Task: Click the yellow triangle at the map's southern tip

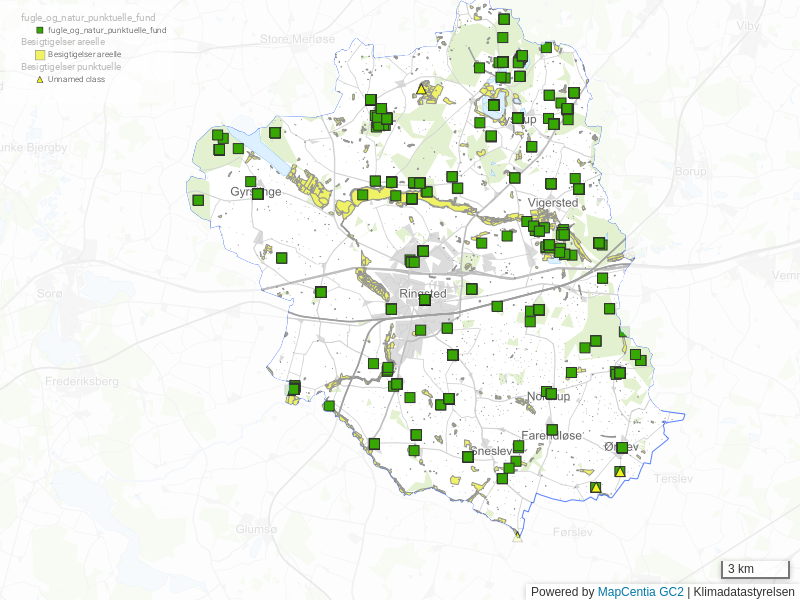Action: point(518,536)
